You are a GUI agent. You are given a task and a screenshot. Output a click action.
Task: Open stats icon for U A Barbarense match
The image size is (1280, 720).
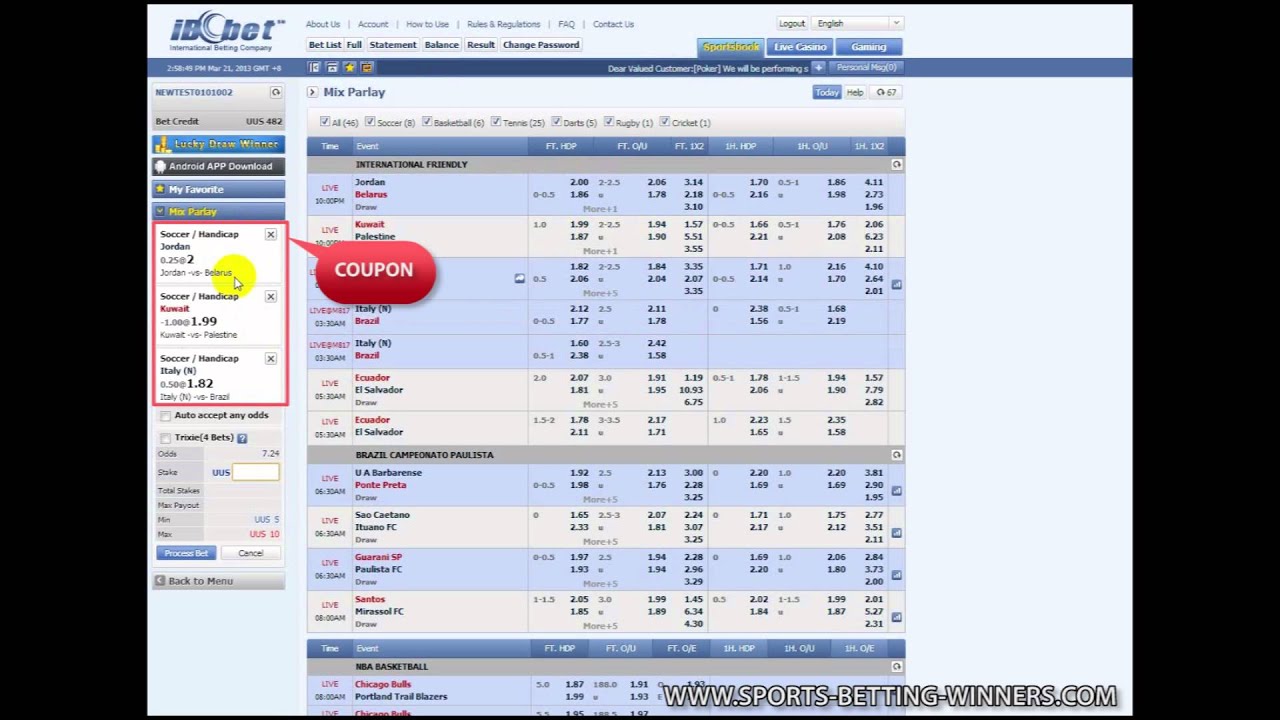point(896,491)
